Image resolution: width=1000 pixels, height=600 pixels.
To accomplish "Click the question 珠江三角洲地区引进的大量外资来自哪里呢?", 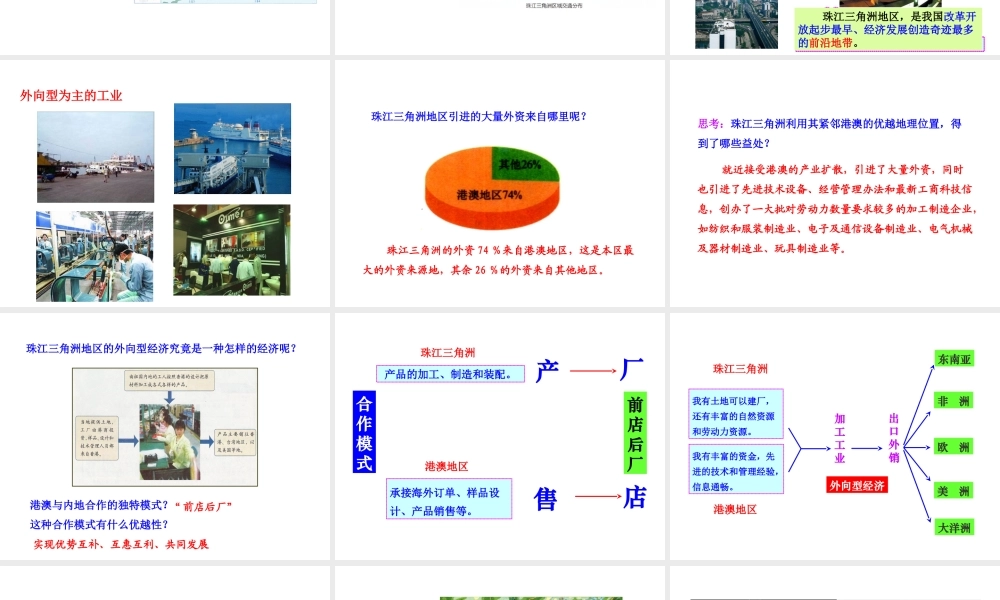I will (479, 116).
